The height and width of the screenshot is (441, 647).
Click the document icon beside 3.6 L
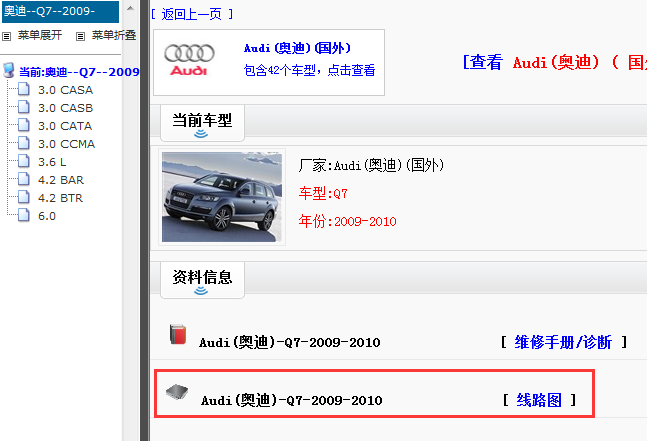(x=24, y=161)
